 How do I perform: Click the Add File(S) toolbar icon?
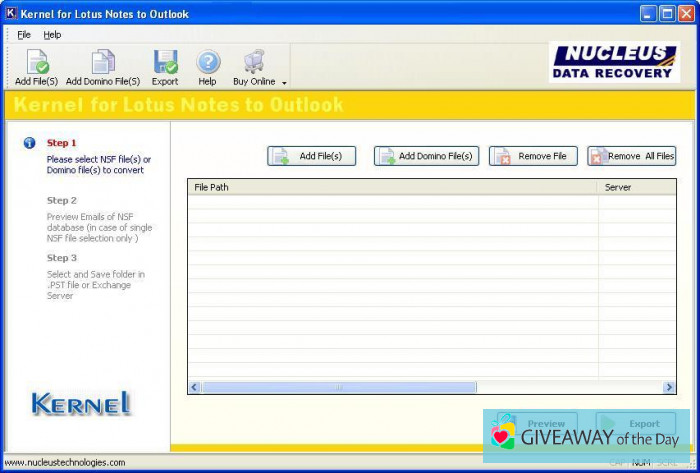36,62
